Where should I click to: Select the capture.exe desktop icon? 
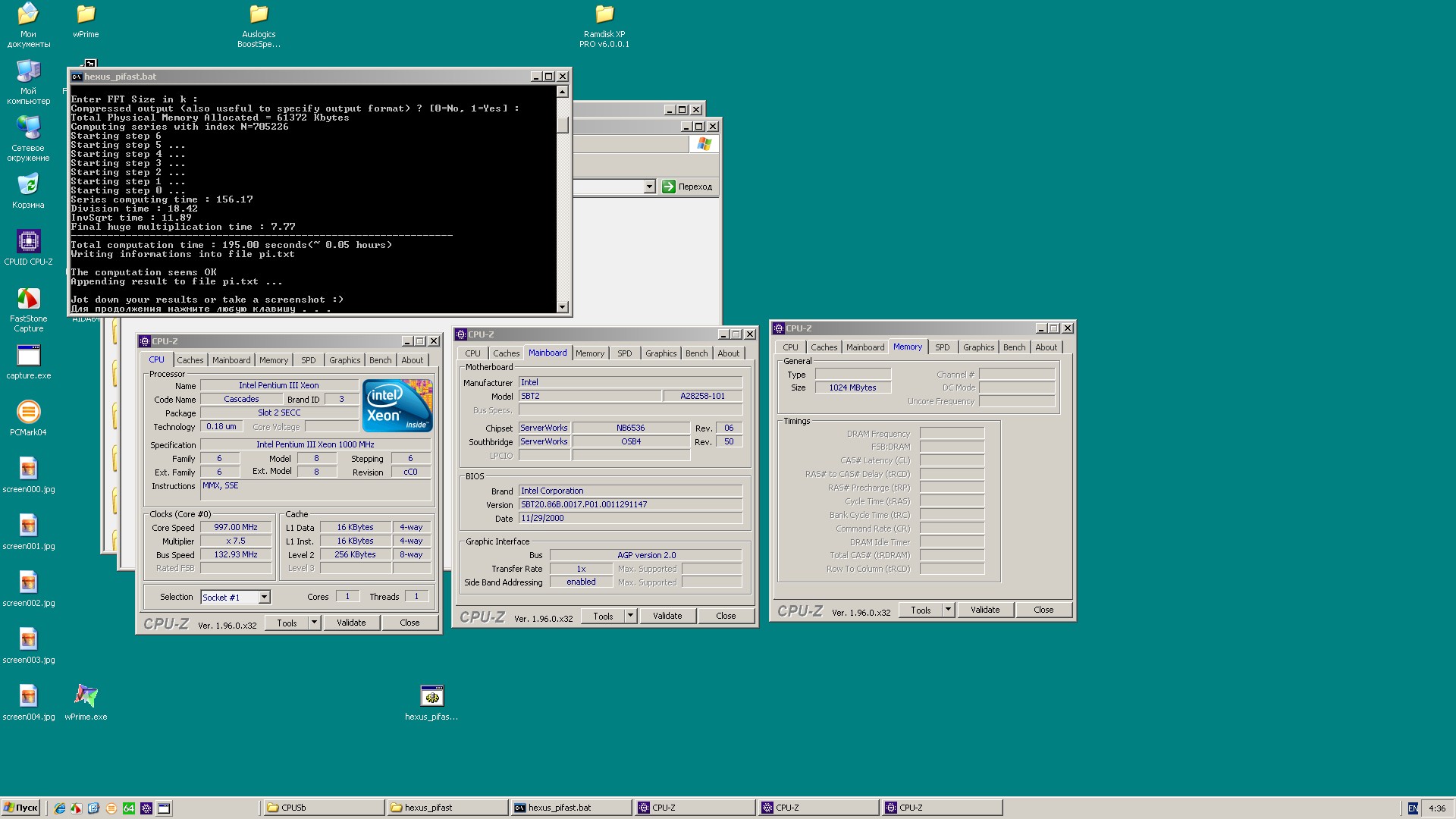pos(28,362)
